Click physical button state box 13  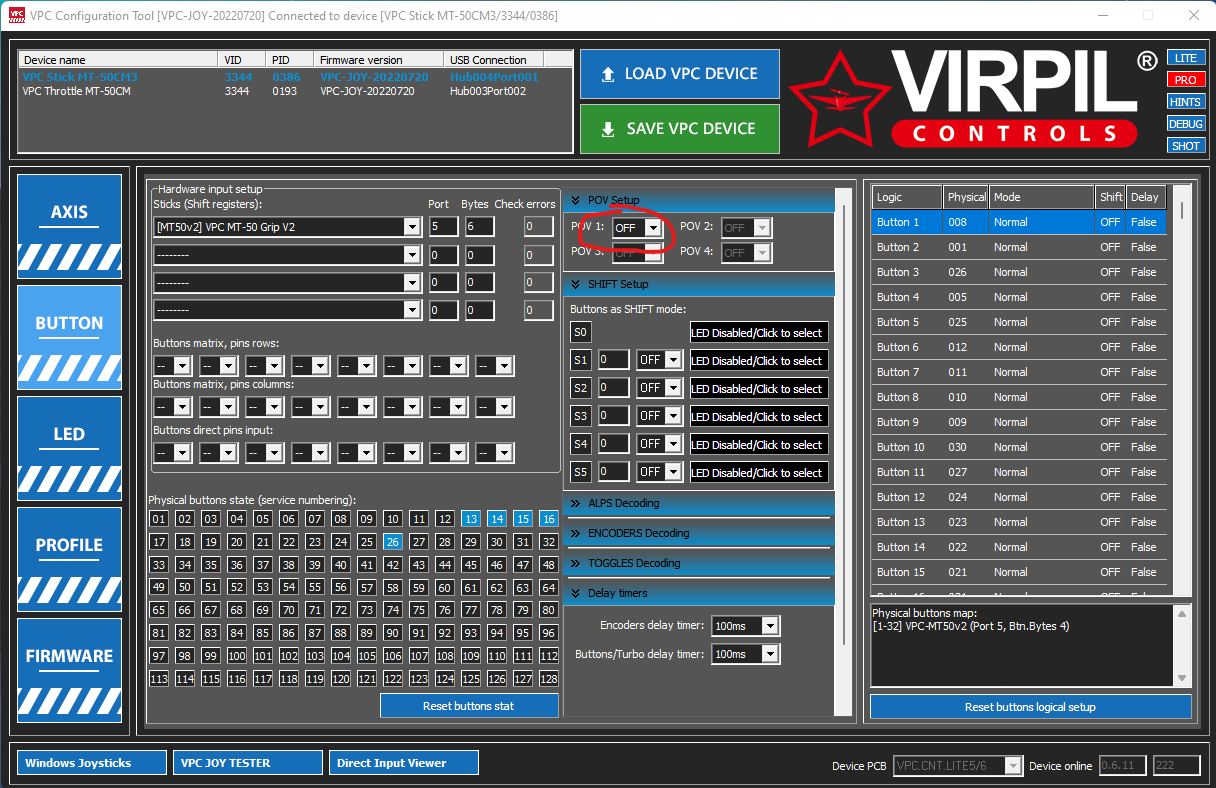pyautogui.click(x=471, y=519)
